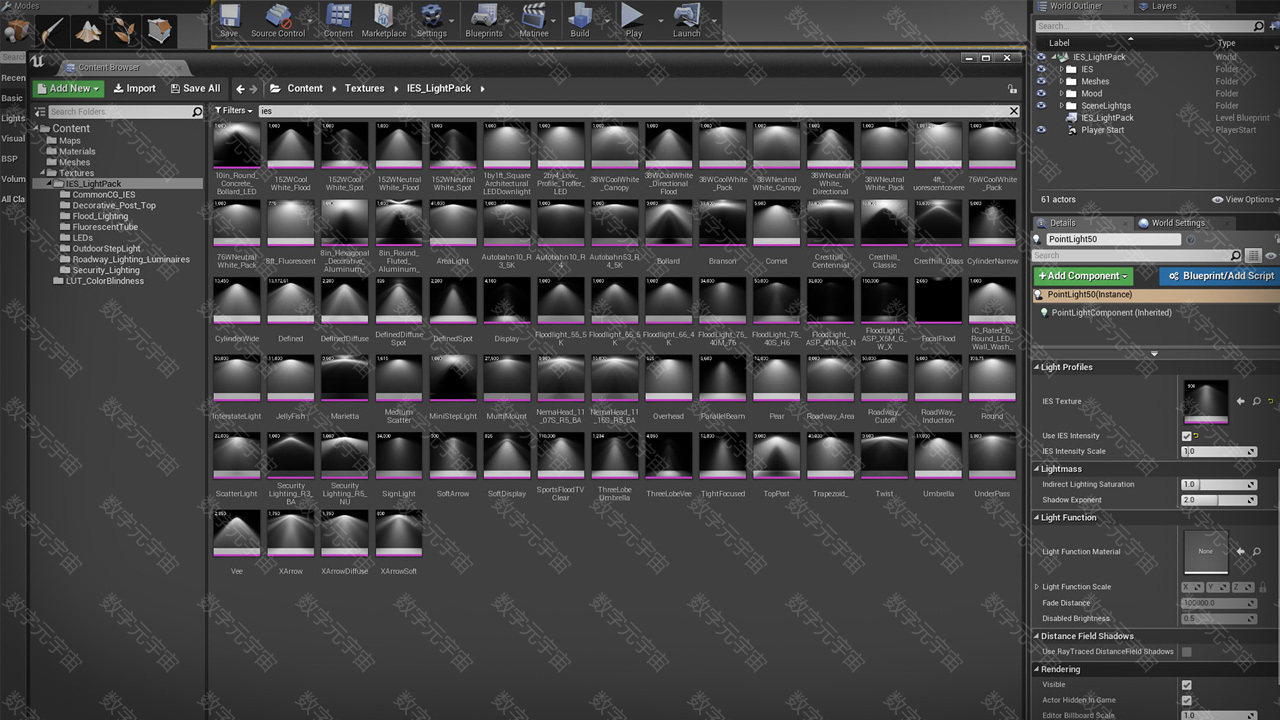Toggle the sources panel icon beside Search Folders
This screenshot has height=720, width=1280.
point(40,112)
